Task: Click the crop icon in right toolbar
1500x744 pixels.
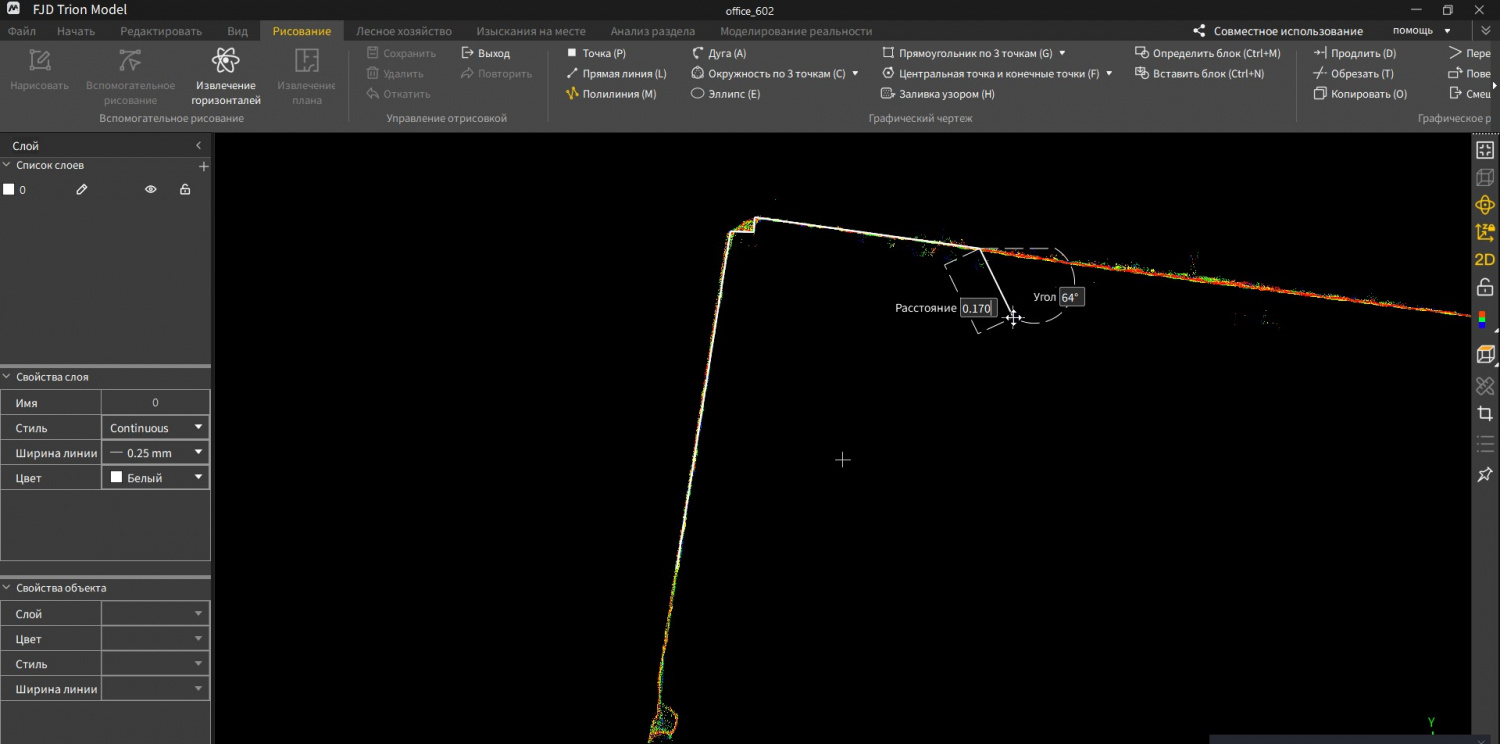Action: click(x=1485, y=413)
